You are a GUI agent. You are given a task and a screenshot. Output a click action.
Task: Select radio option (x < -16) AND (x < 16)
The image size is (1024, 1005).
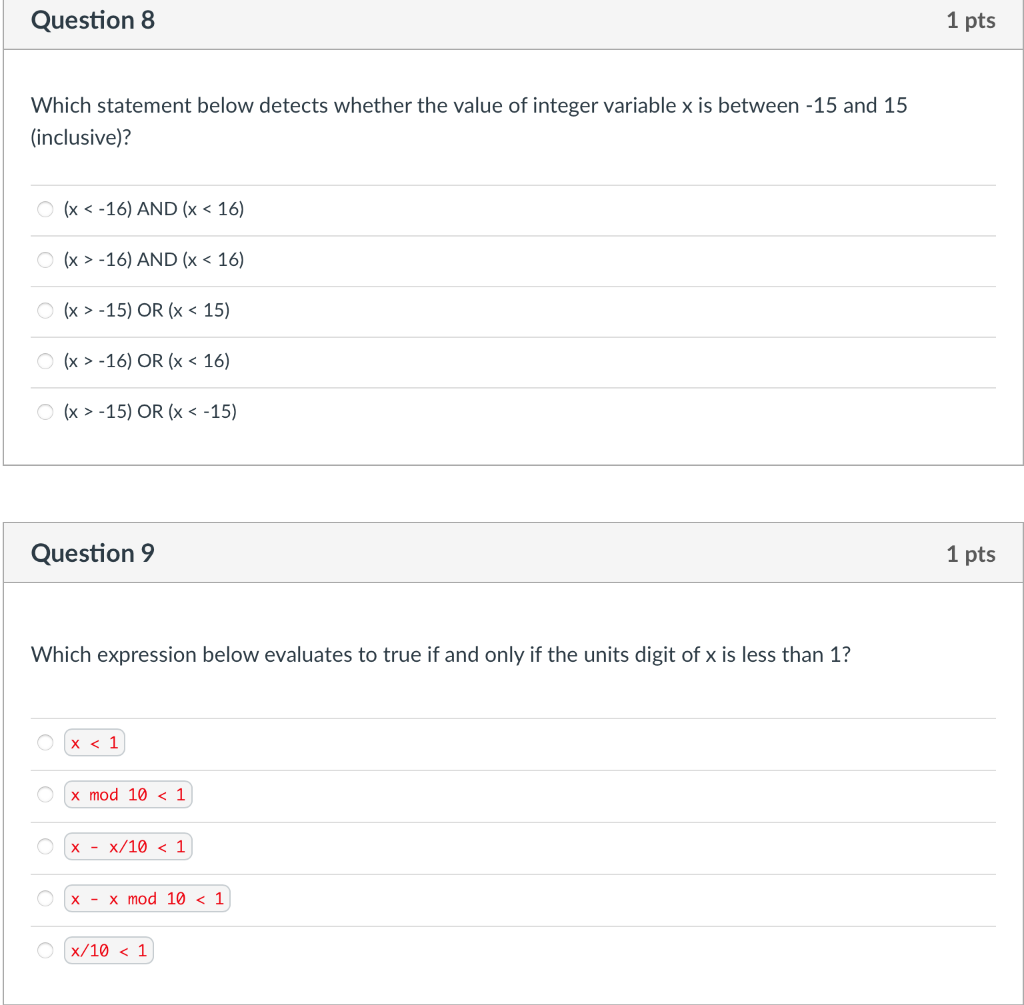45,209
